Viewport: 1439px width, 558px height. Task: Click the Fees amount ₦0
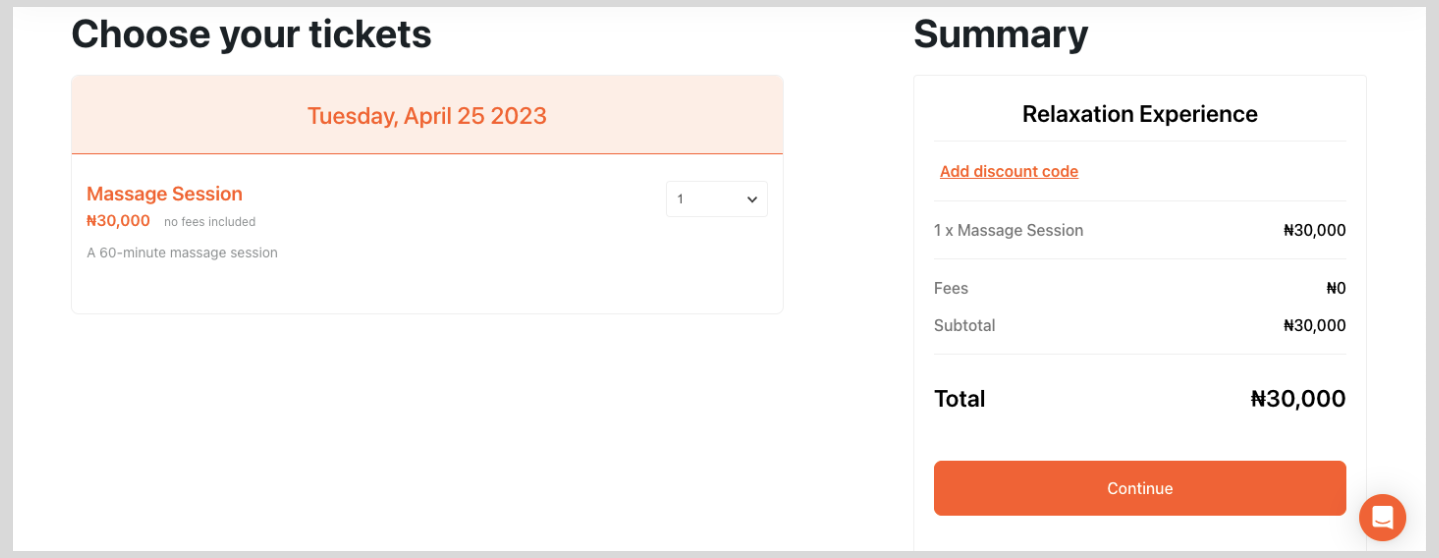[x=1336, y=288]
